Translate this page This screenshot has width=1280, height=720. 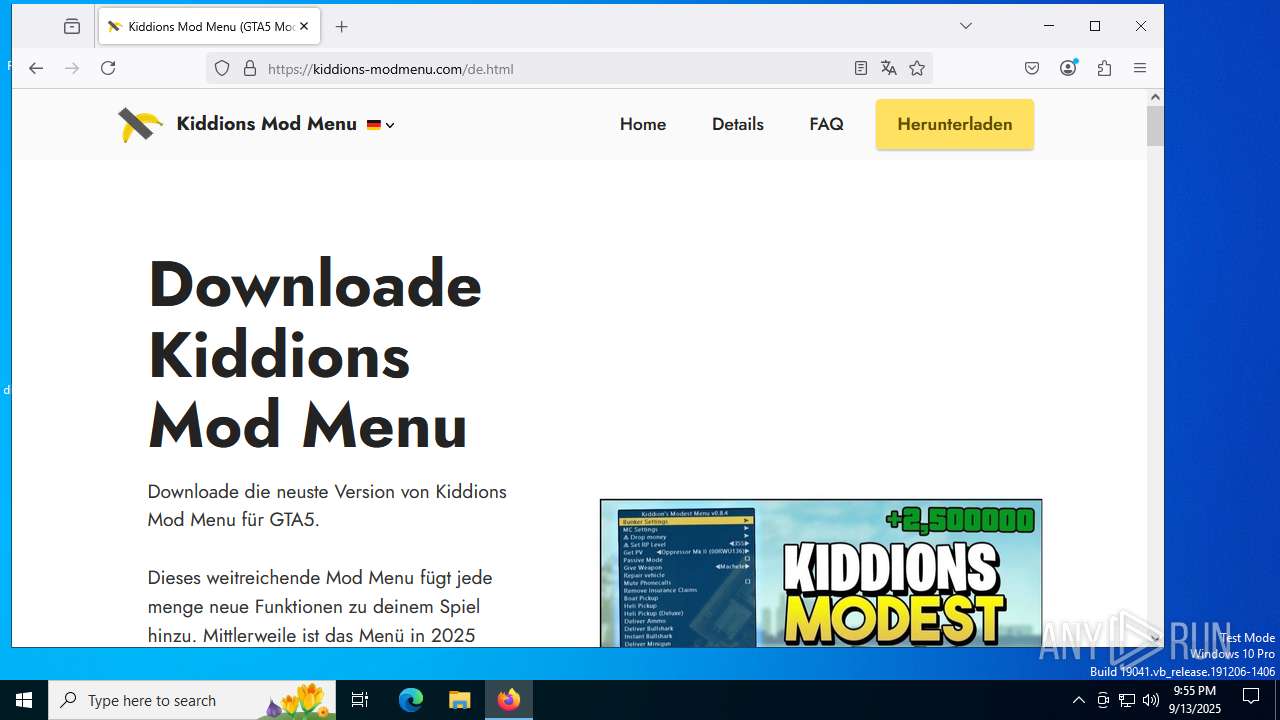pos(889,68)
